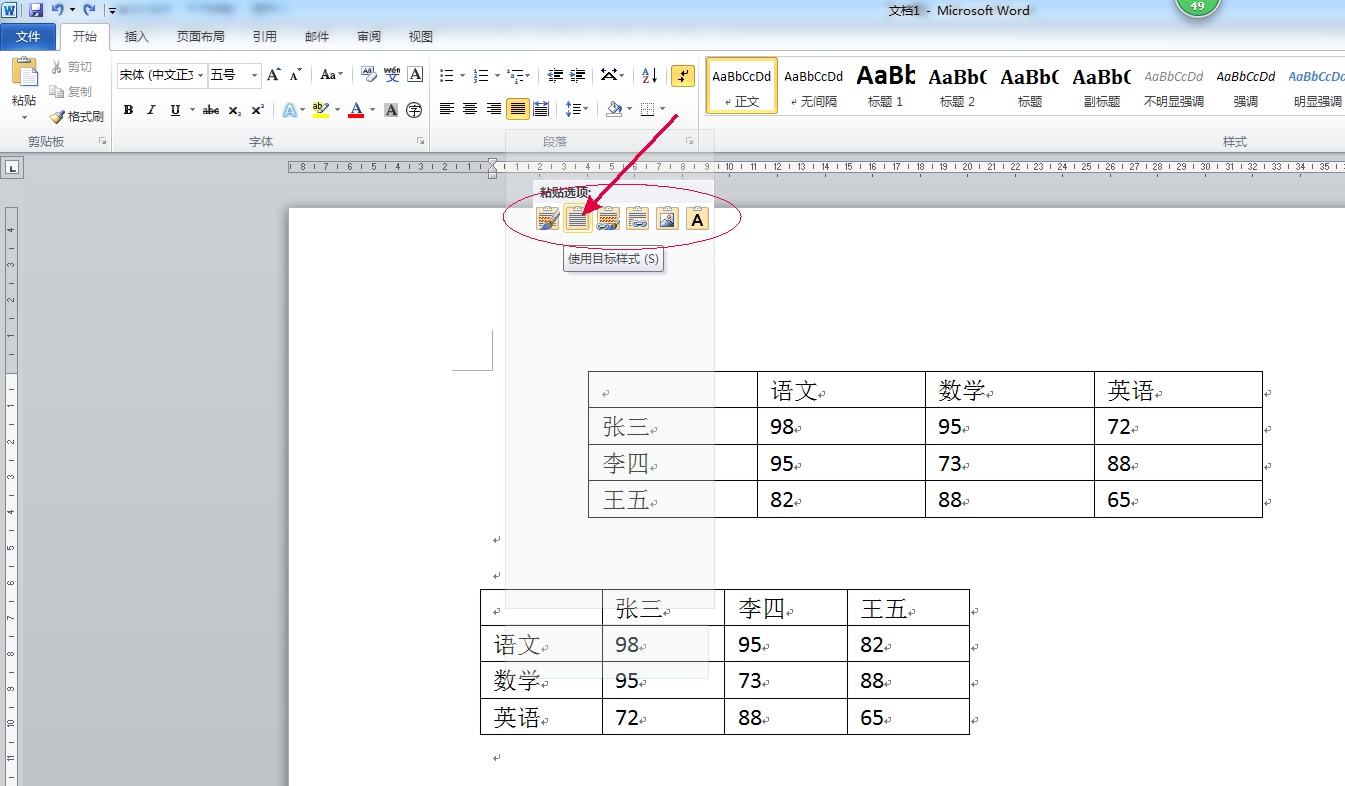Click the Grow Font icon
The width and height of the screenshot is (1345, 786).
[274, 76]
